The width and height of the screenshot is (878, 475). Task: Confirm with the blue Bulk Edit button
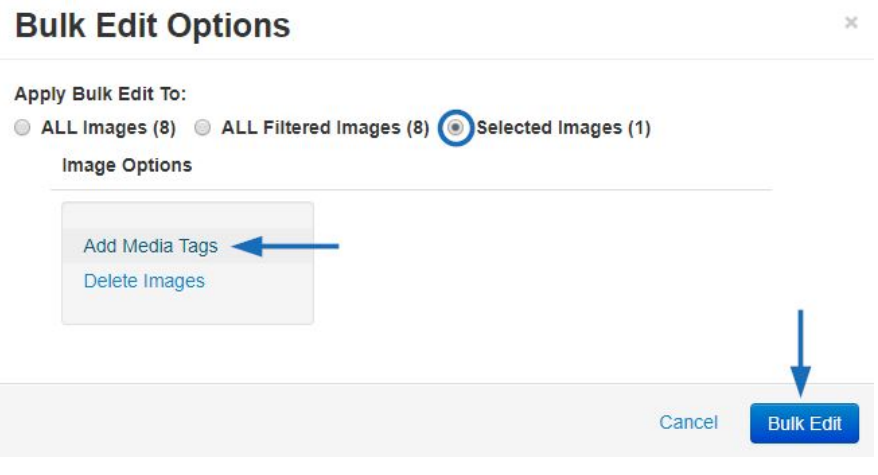804,423
